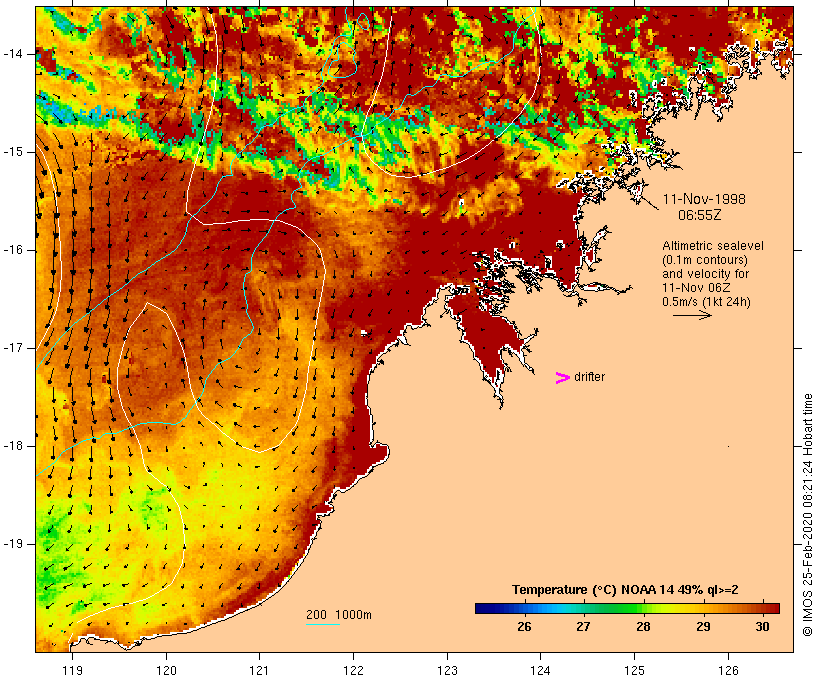Click 'Altimetric sealevel' caption line
Image resolution: width=820 pixels, height=680 pixels.
(713, 246)
